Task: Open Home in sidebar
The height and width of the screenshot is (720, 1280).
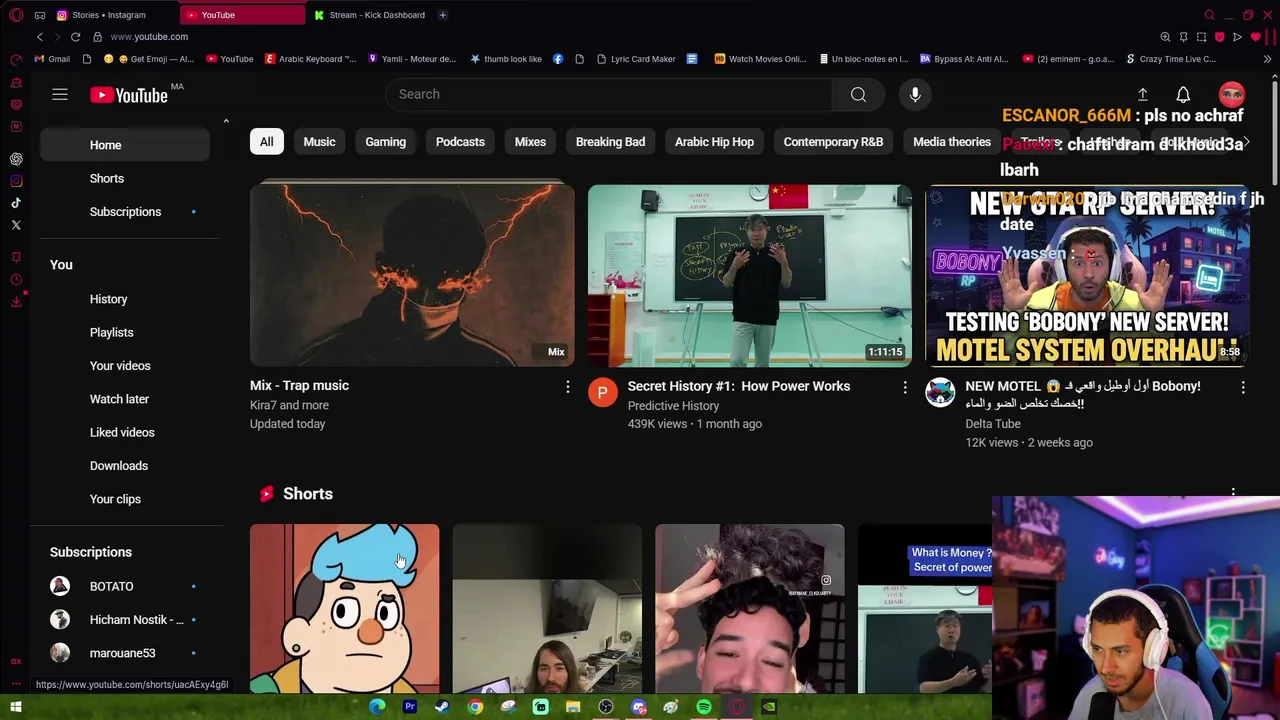Action: (125, 145)
